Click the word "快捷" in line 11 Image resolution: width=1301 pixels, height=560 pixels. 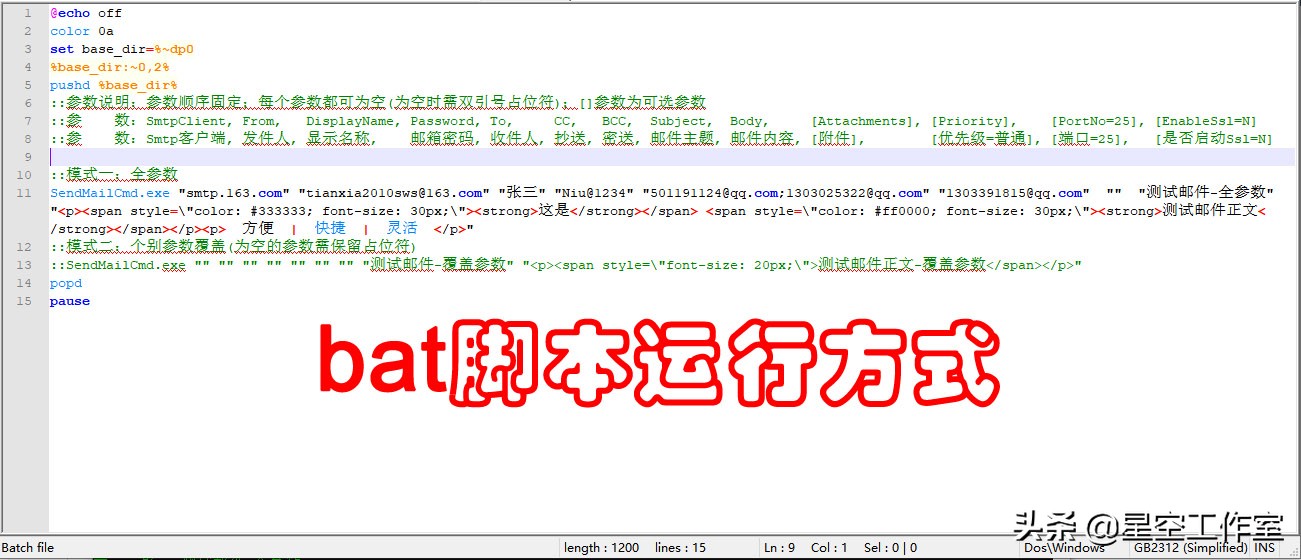pyautogui.click(x=330, y=229)
